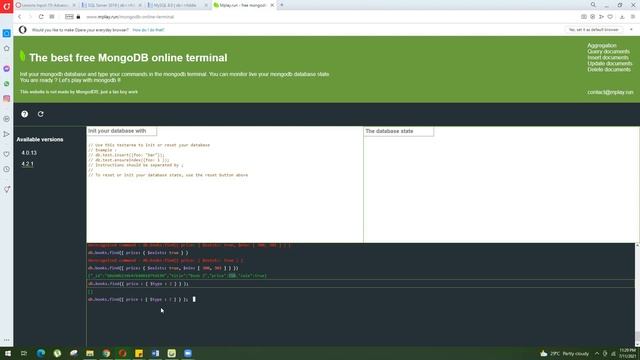Open sidebar three-dots settings
The width and height of the screenshot is (640, 360).
point(7,340)
